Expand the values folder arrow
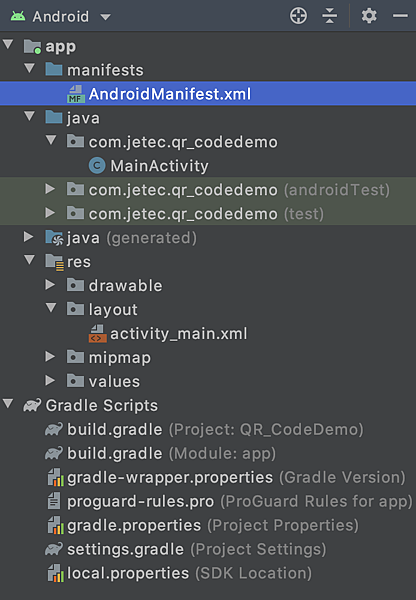The height and width of the screenshot is (600, 416). (50, 380)
